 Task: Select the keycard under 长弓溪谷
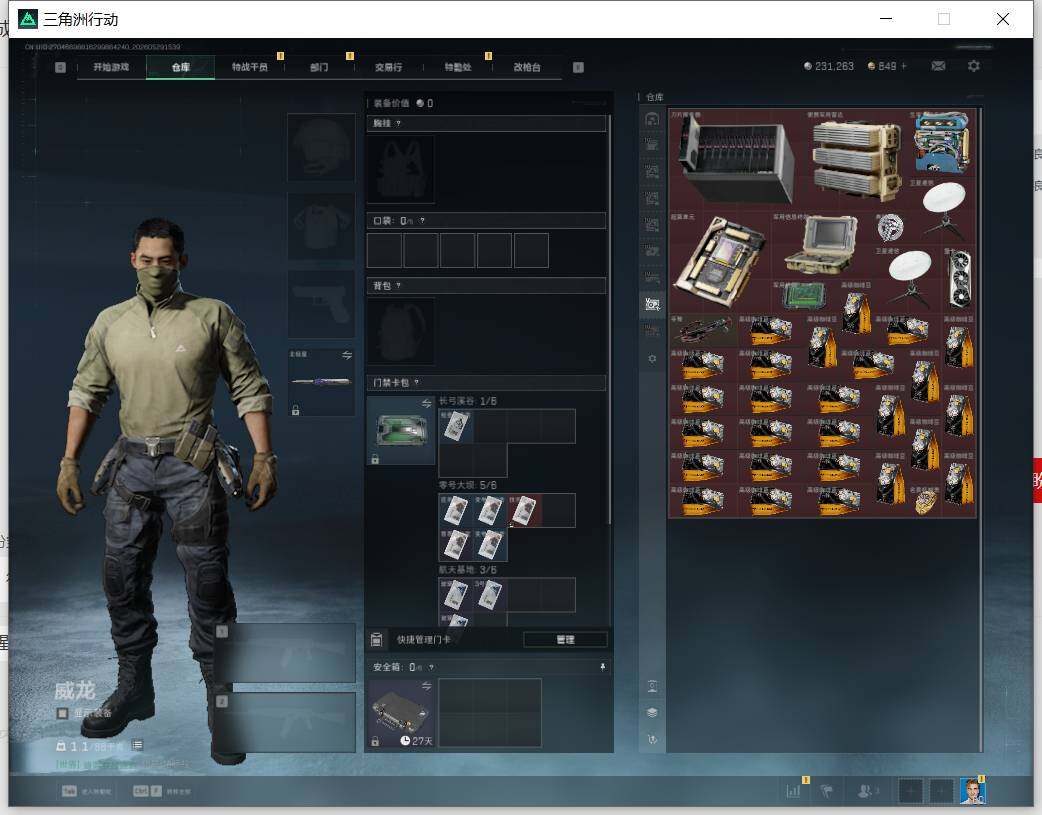coord(456,426)
